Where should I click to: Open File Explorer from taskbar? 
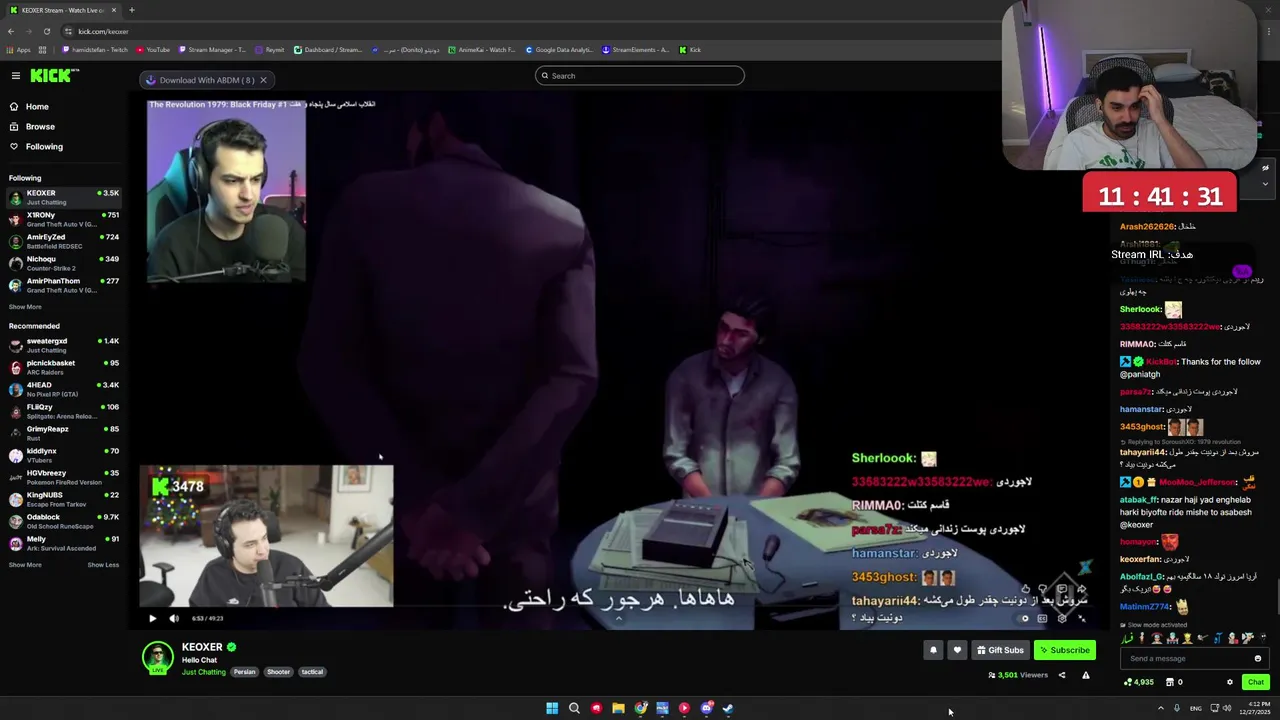(618, 708)
